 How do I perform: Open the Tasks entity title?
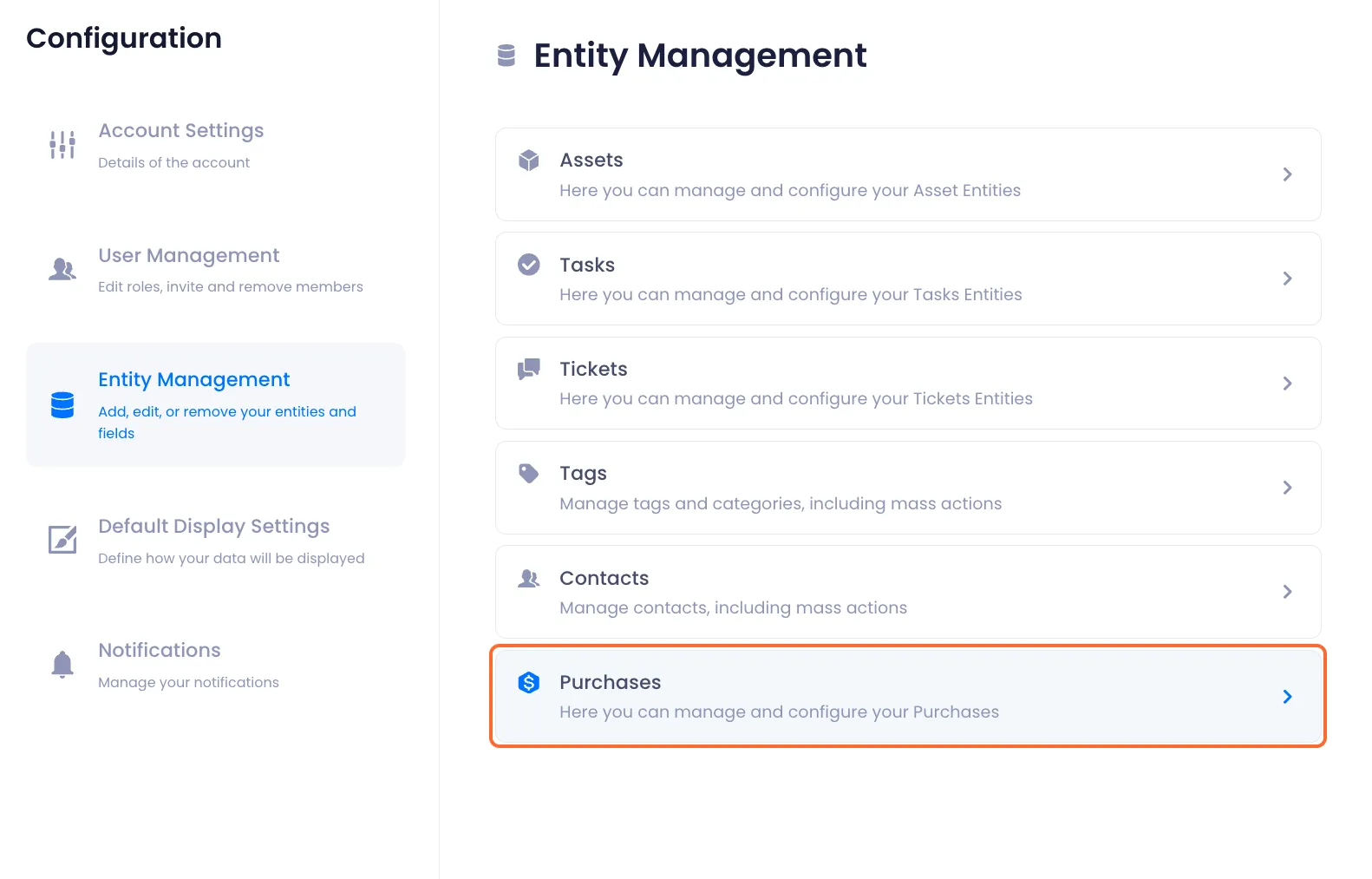[x=587, y=265]
